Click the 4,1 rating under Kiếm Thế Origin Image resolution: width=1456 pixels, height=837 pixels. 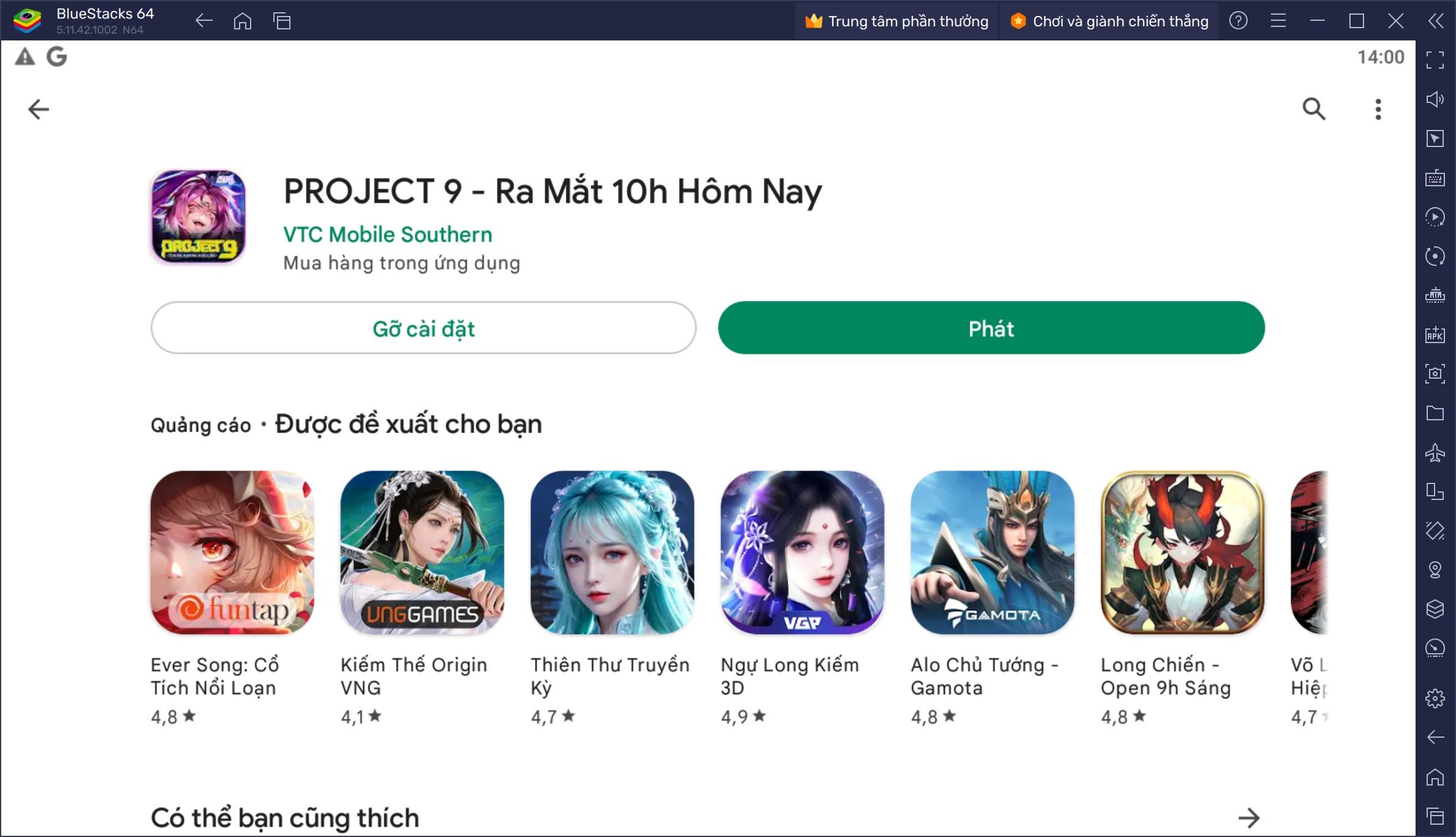361,716
